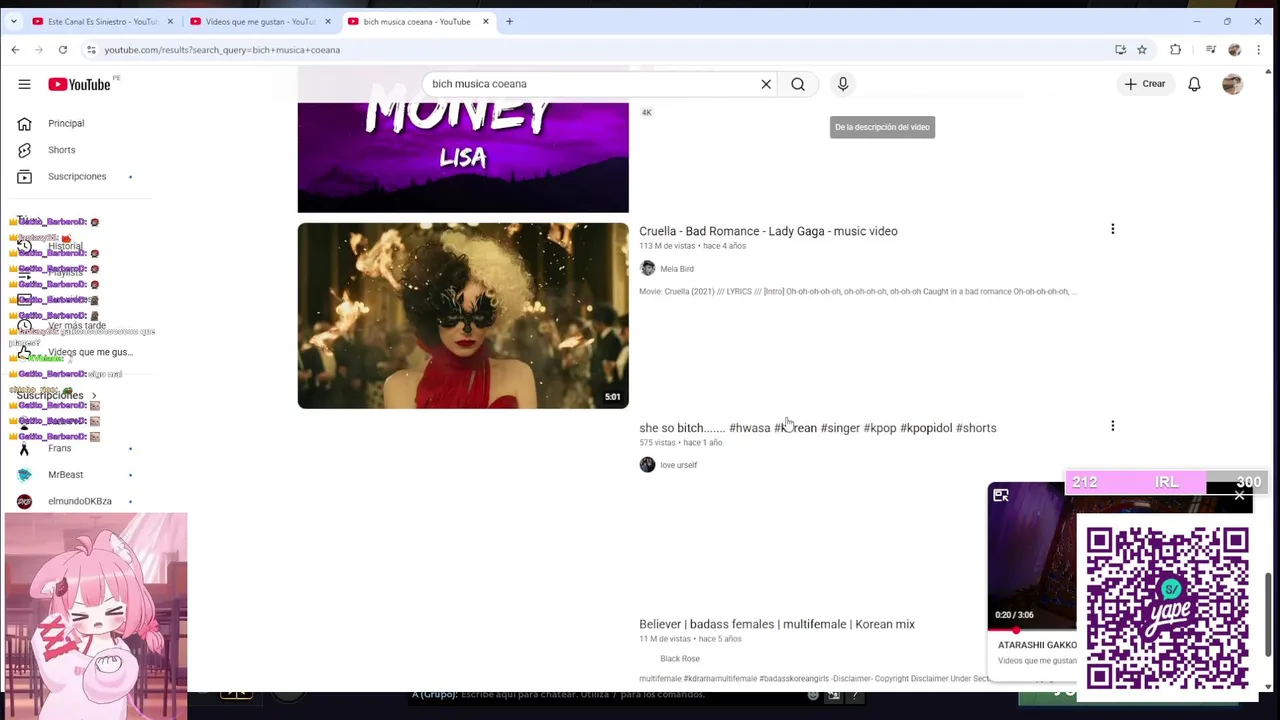
Task: Close the 'bich musica coeana' tab
Action: pos(486,21)
